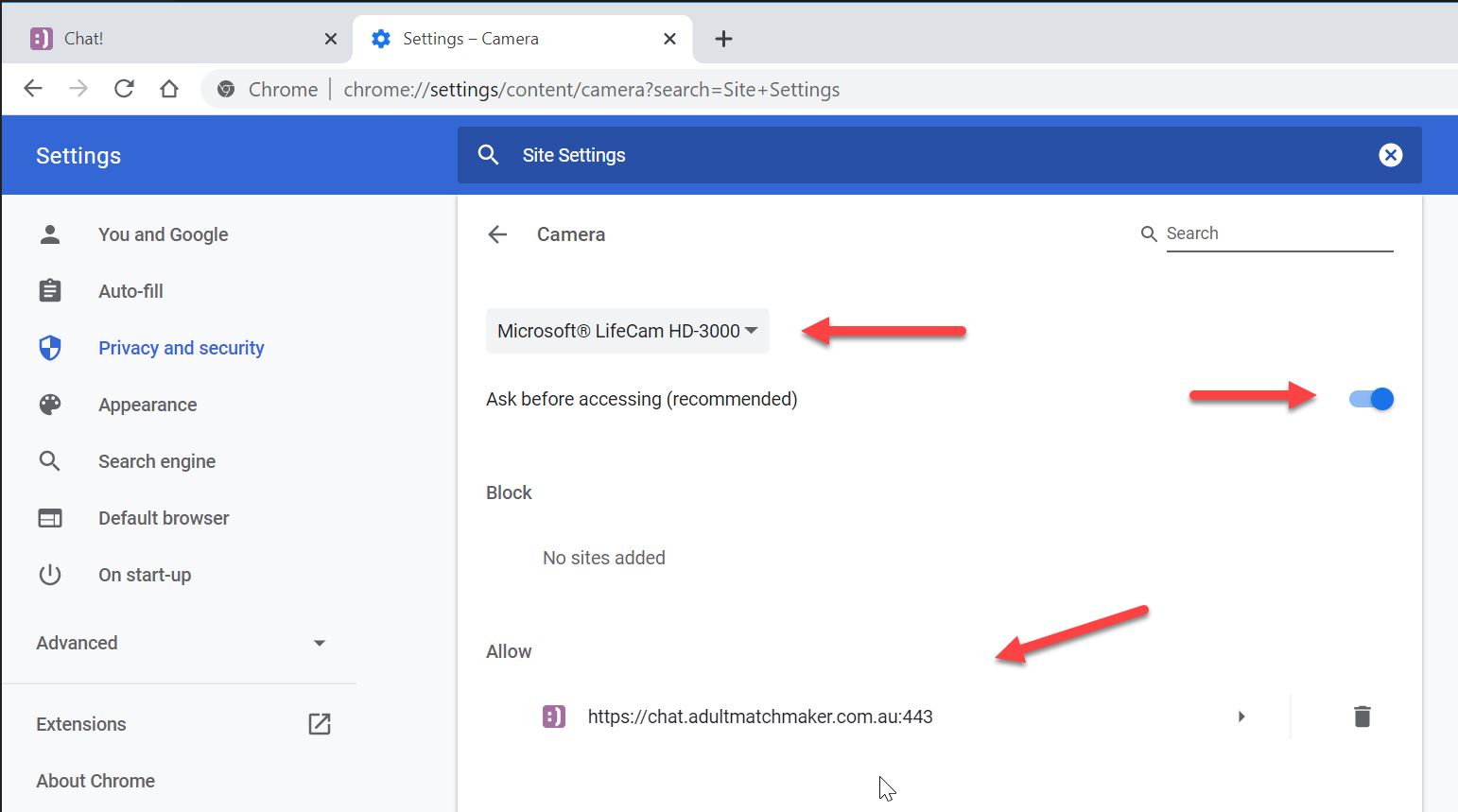The height and width of the screenshot is (812, 1458).
Task: Close the Settings – Camera tab
Action: (669, 39)
